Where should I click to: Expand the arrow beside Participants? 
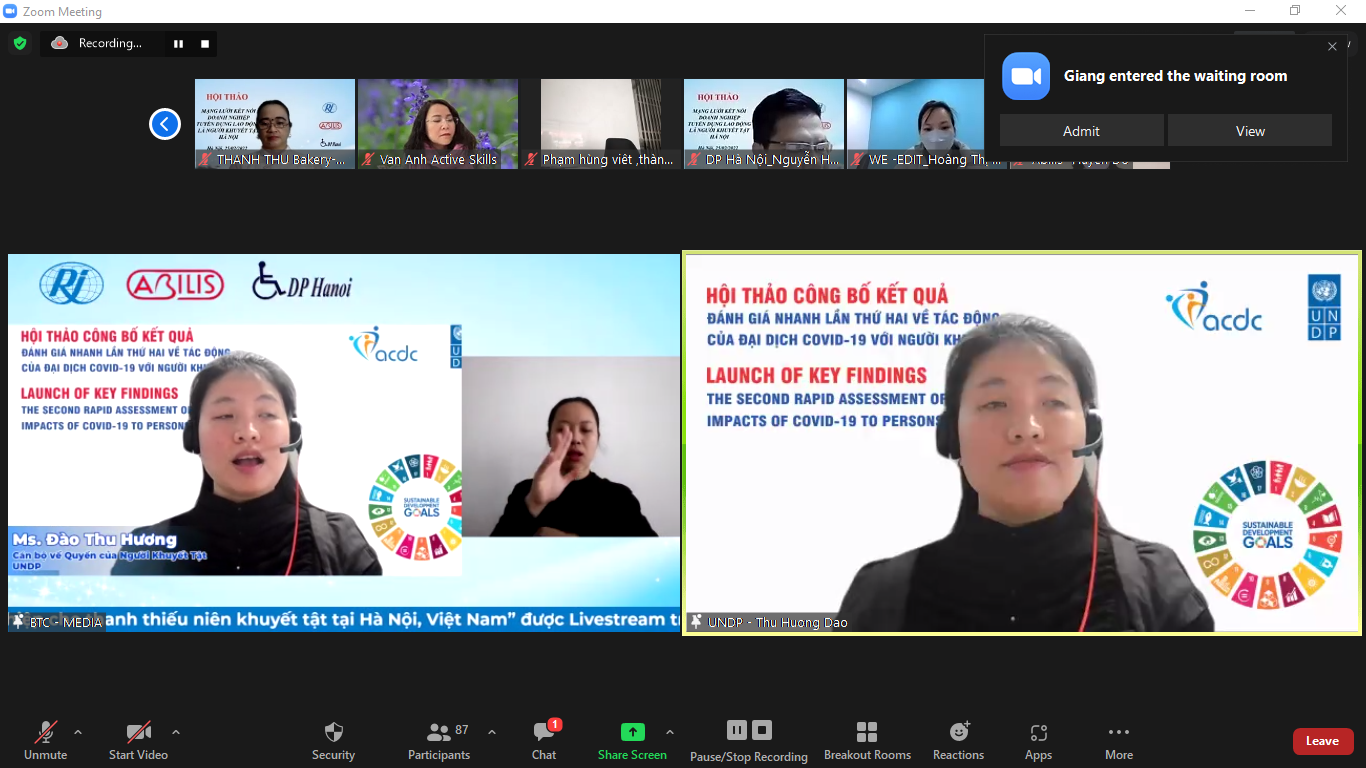click(492, 732)
